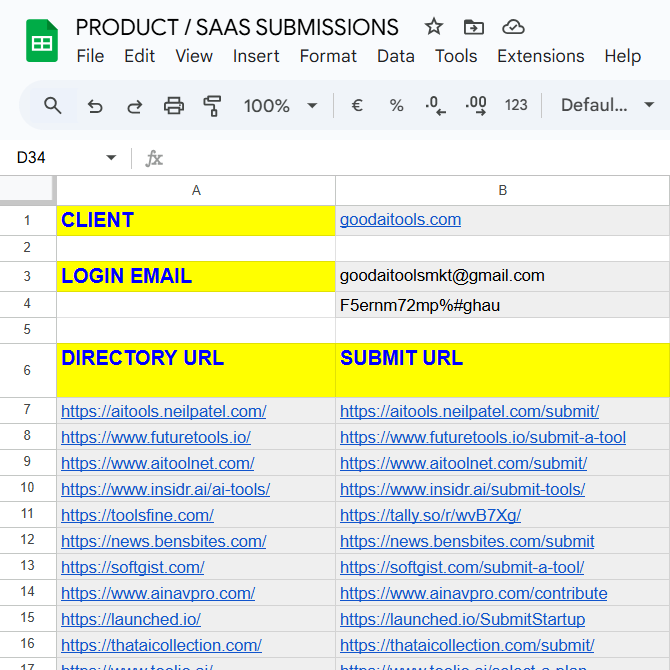
Task: Select row 10 header
Action: click(28, 488)
